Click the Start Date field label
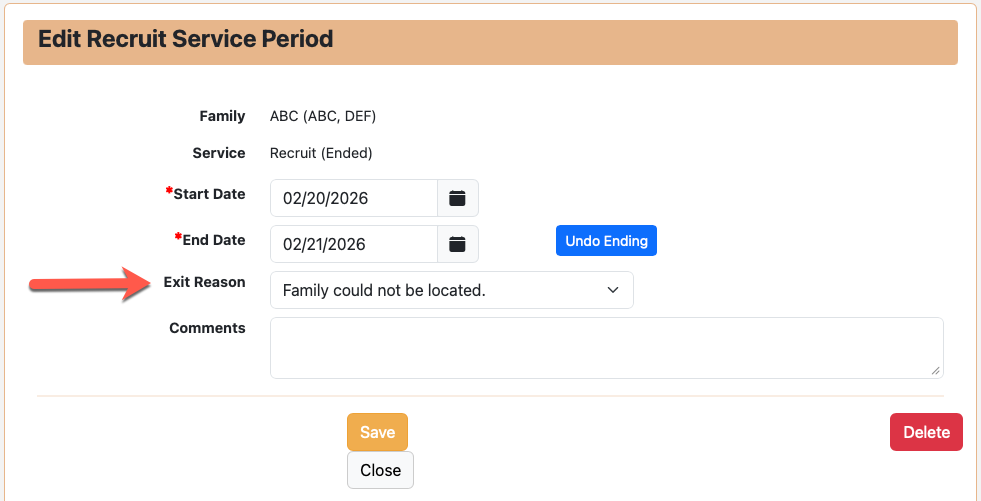Viewport: 981px width, 501px height. coord(209,194)
